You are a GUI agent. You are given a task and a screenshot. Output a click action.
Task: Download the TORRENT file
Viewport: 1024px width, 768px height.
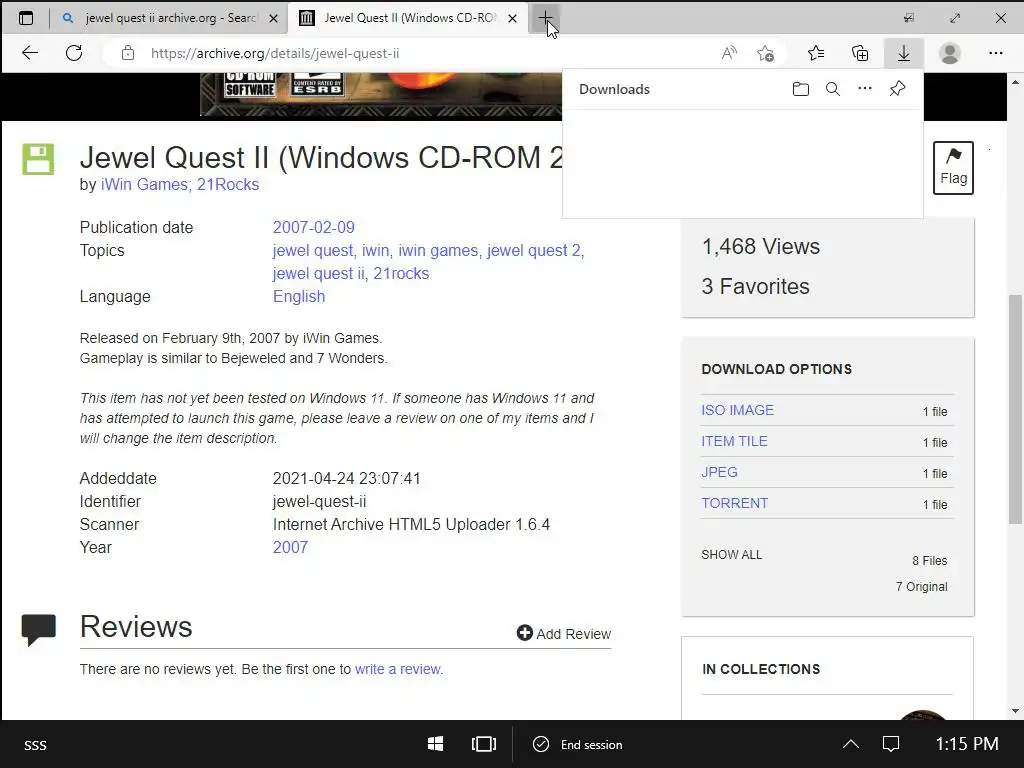coord(734,504)
